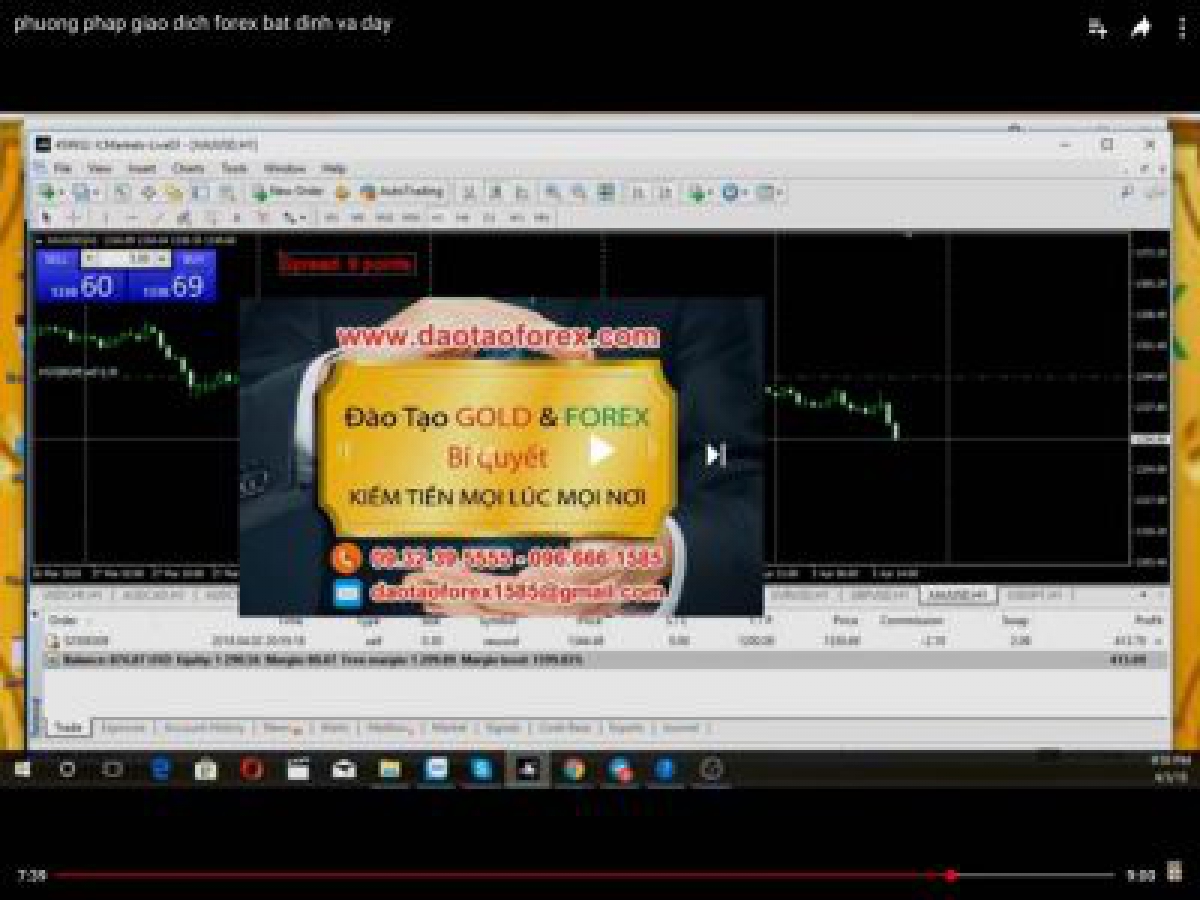Toggle the AutoTrading button
The image size is (1200, 900).
(x=401, y=192)
